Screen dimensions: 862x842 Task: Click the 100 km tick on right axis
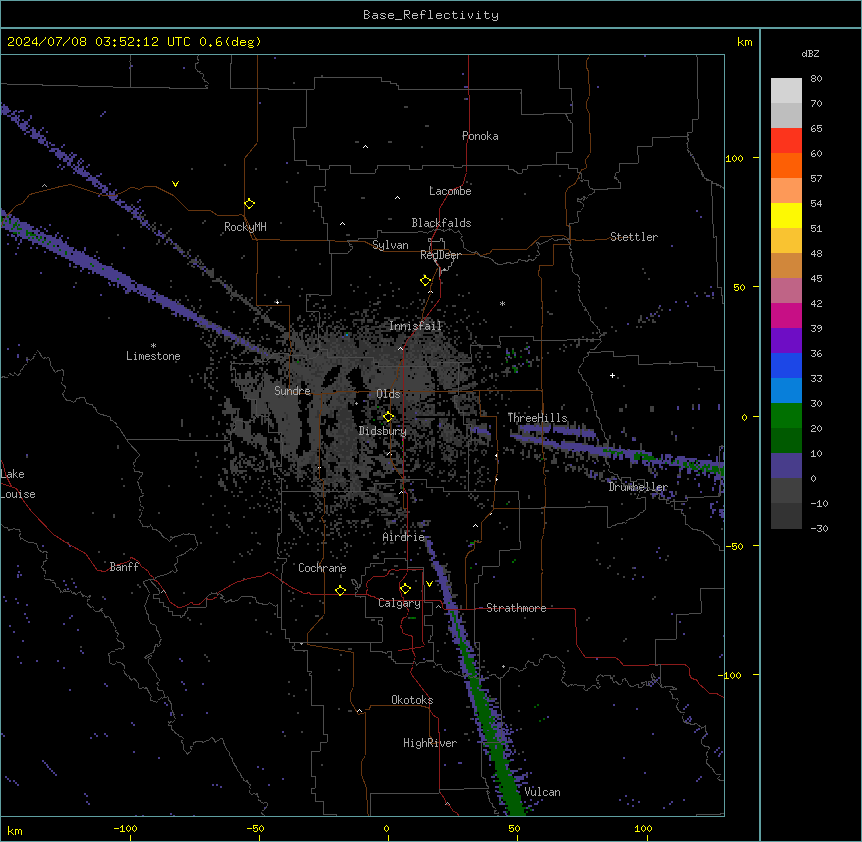pos(734,158)
